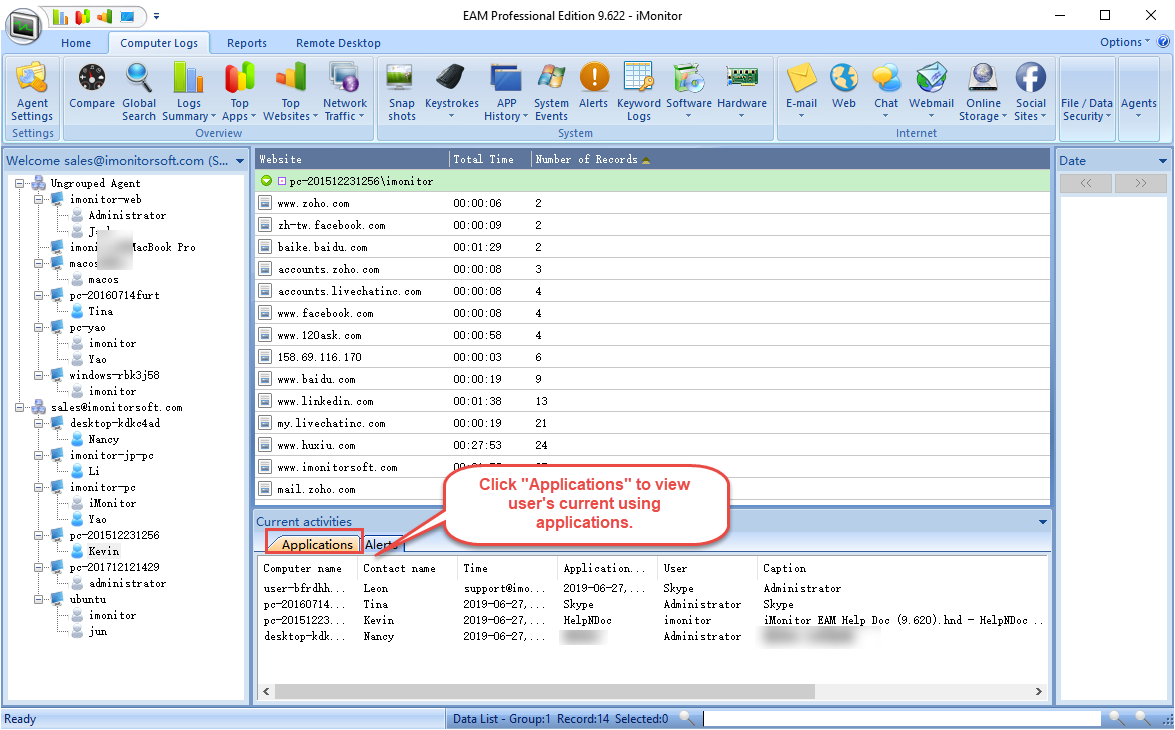Screen dimensions: 1175x730
Task: Click the horizontal scrollbar in activities list
Action: (x=545, y=691)
